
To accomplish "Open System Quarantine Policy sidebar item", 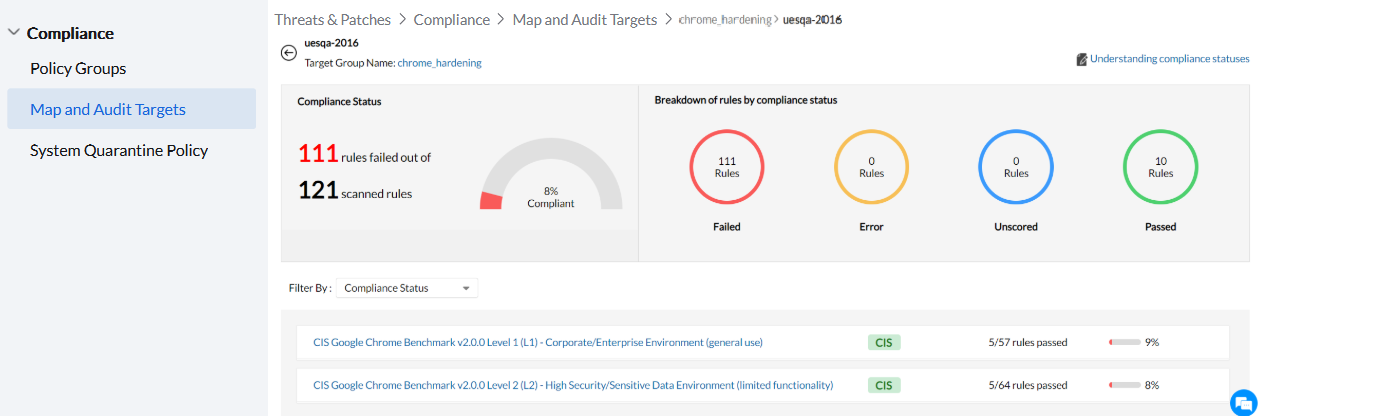I will (x=119, y=151).
